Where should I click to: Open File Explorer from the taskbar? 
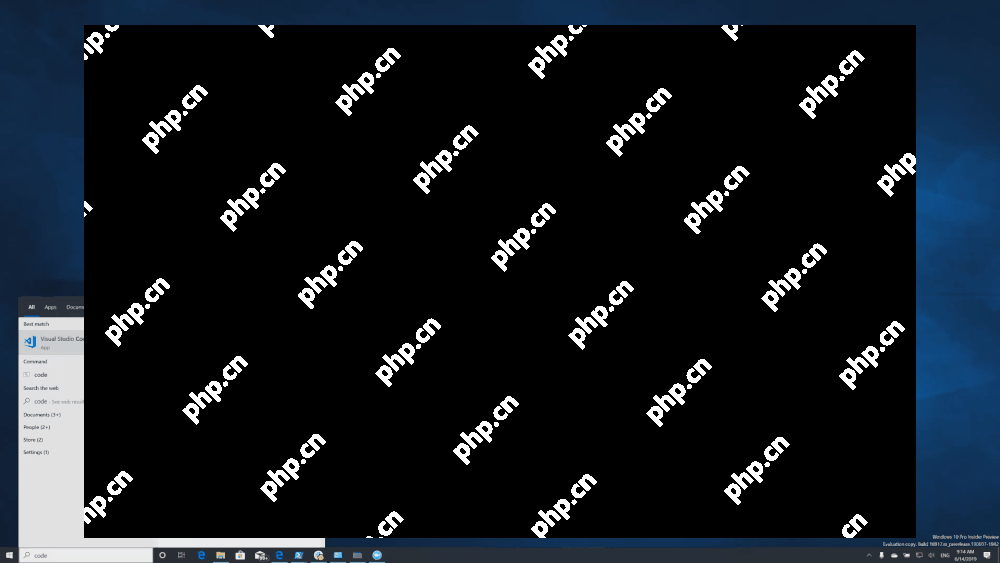[x=220, y=555]
